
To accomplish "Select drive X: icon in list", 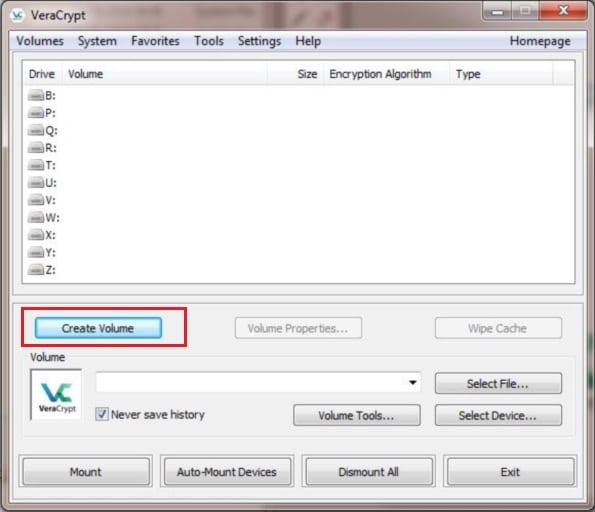I will [x=36, y=235].
